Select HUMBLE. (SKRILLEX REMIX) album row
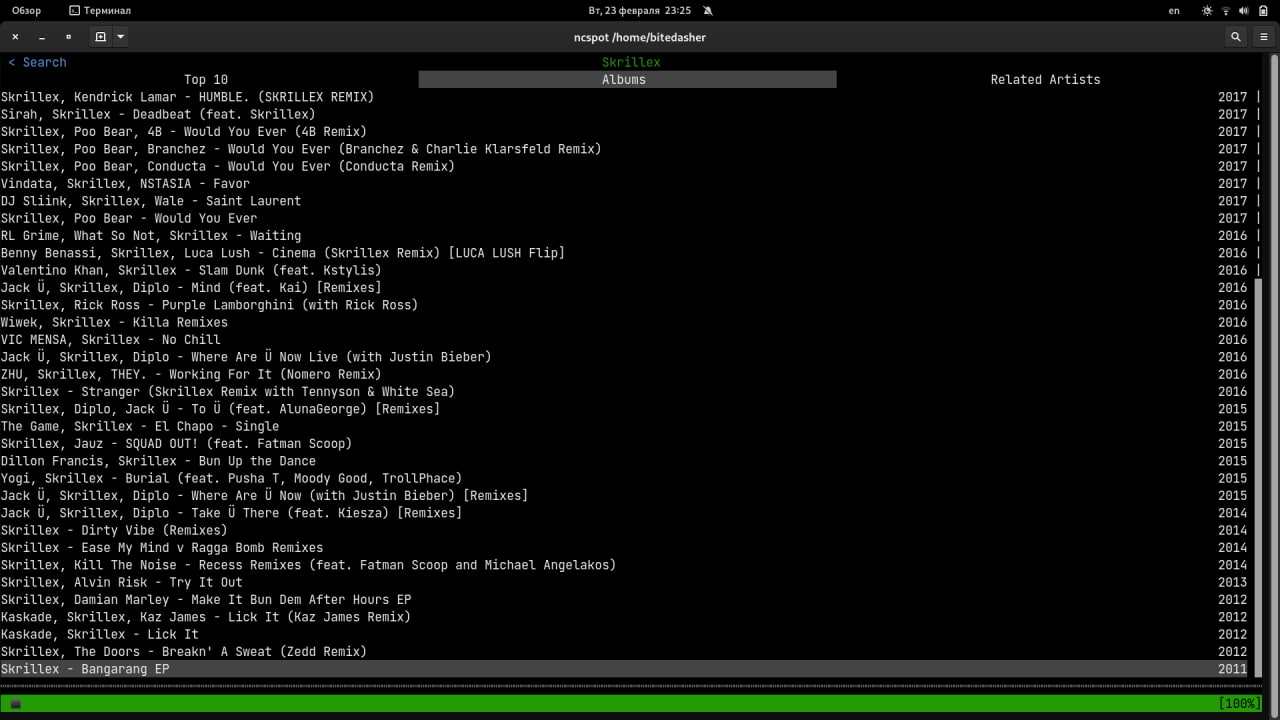The width and height of the screenshot is (1280, 720). 624,97
